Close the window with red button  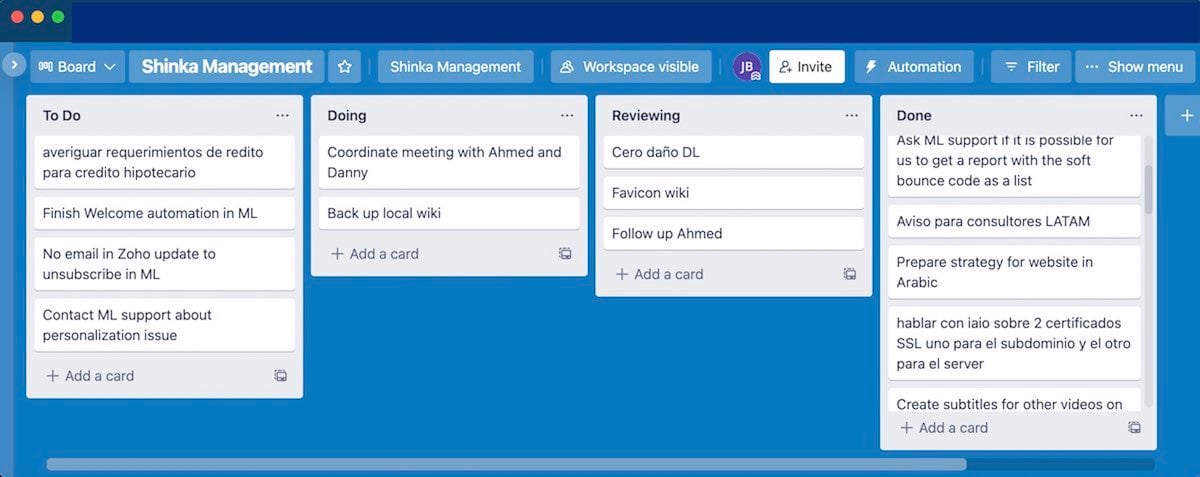click(x=17, y=17)
